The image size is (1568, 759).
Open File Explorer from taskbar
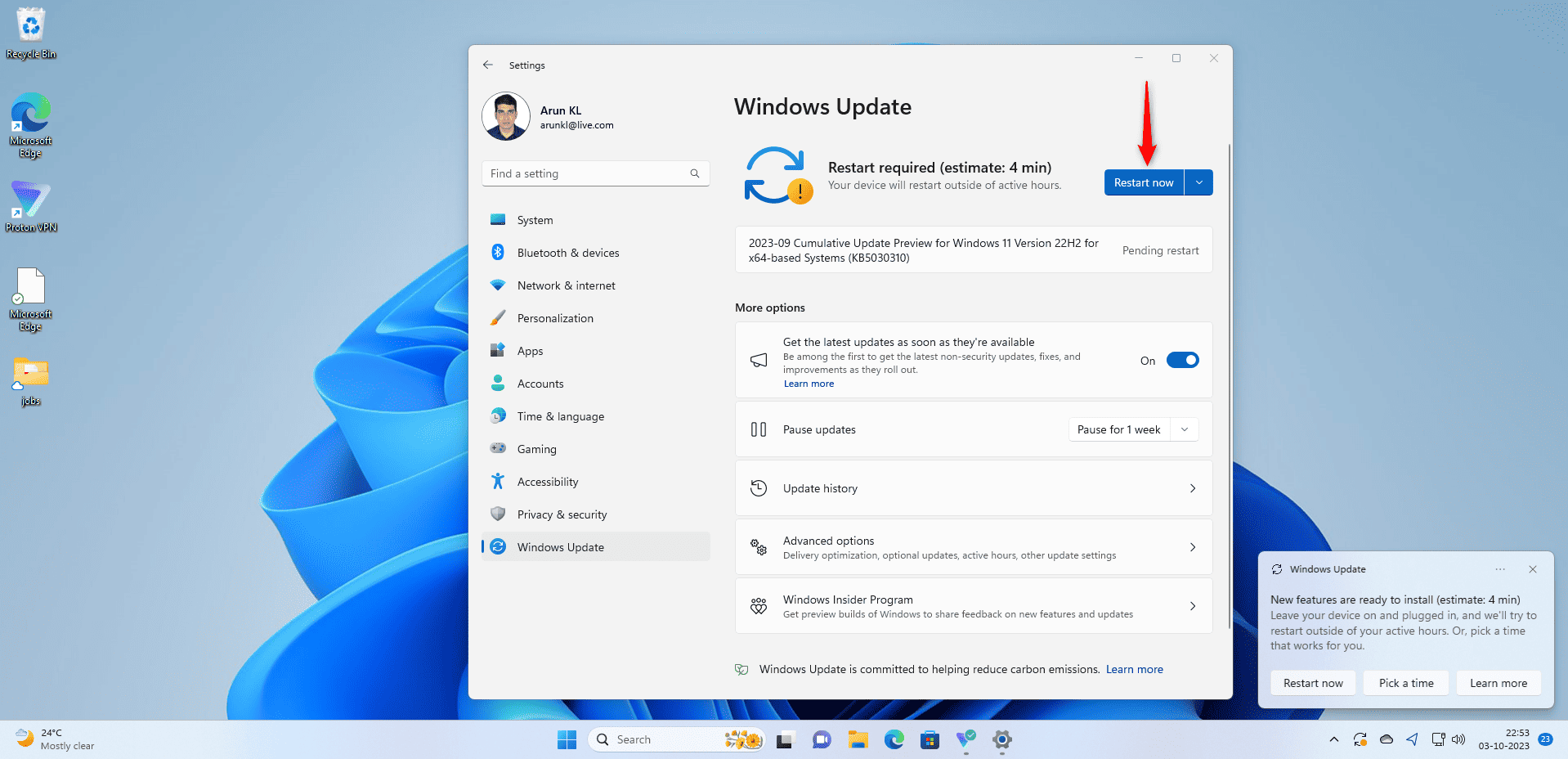(x=858, y=739)
